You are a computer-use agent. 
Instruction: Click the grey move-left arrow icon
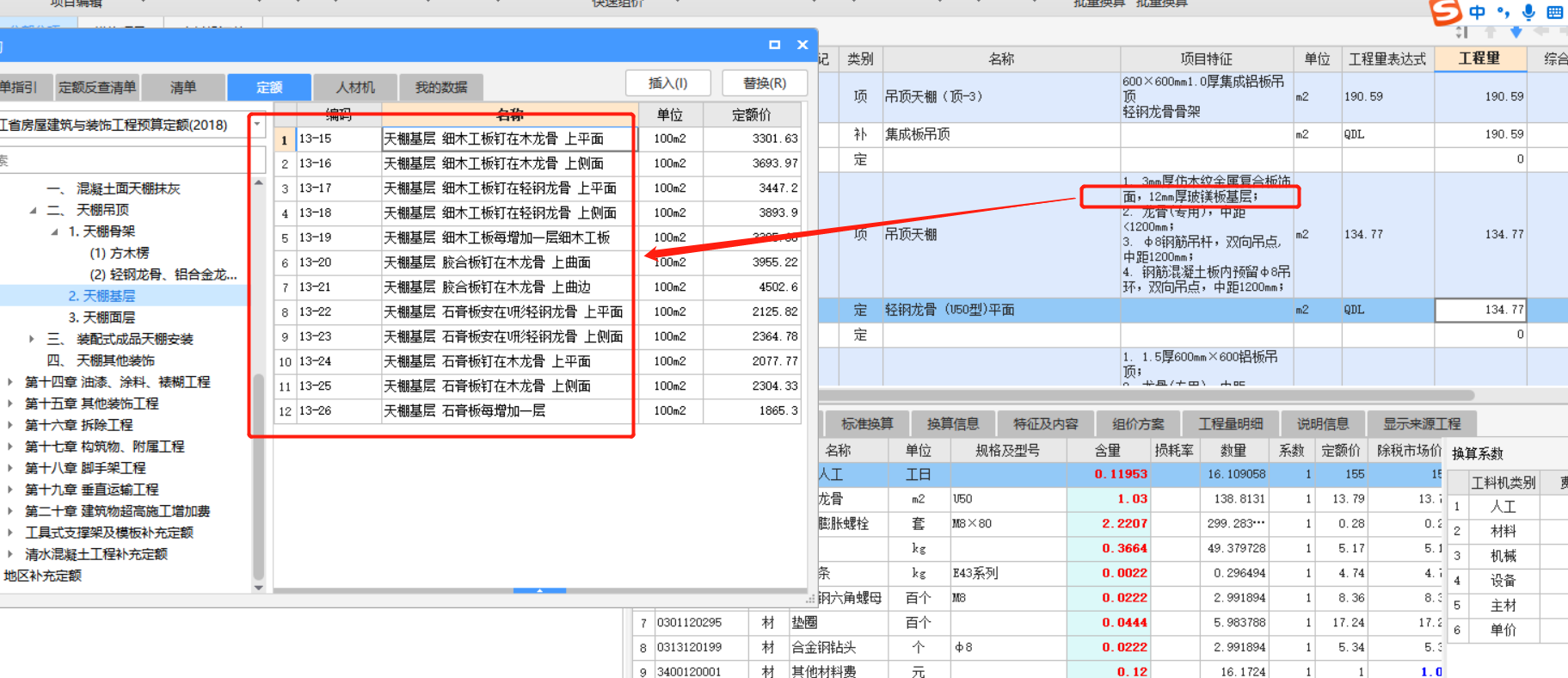[1541, 32]
